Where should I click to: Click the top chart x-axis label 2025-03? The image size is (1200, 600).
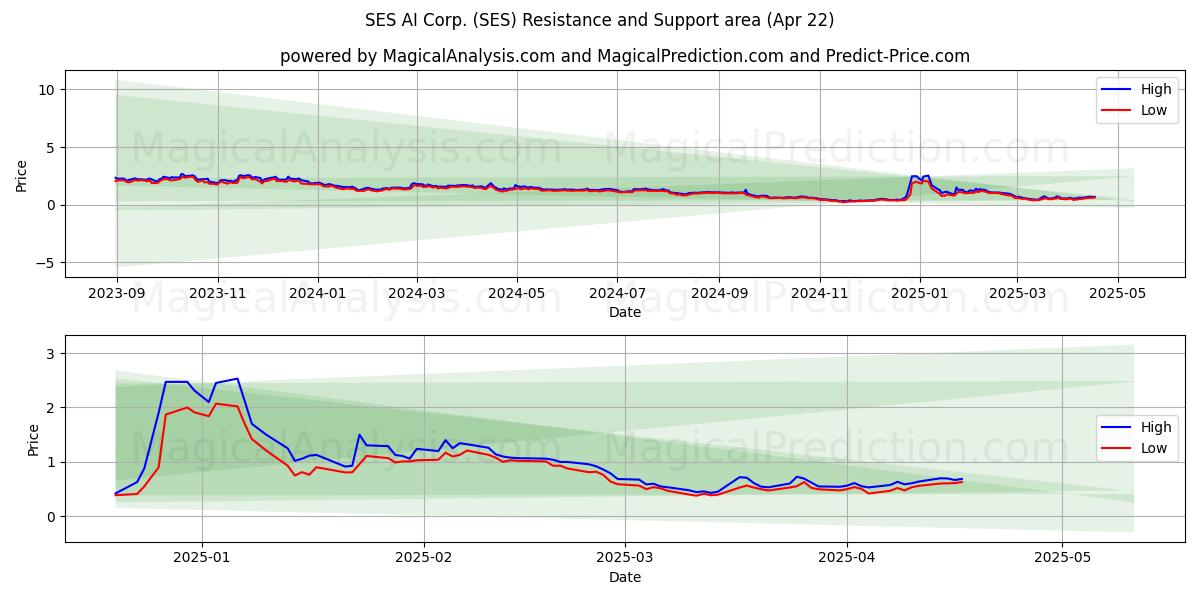[x=1016, y=294]
